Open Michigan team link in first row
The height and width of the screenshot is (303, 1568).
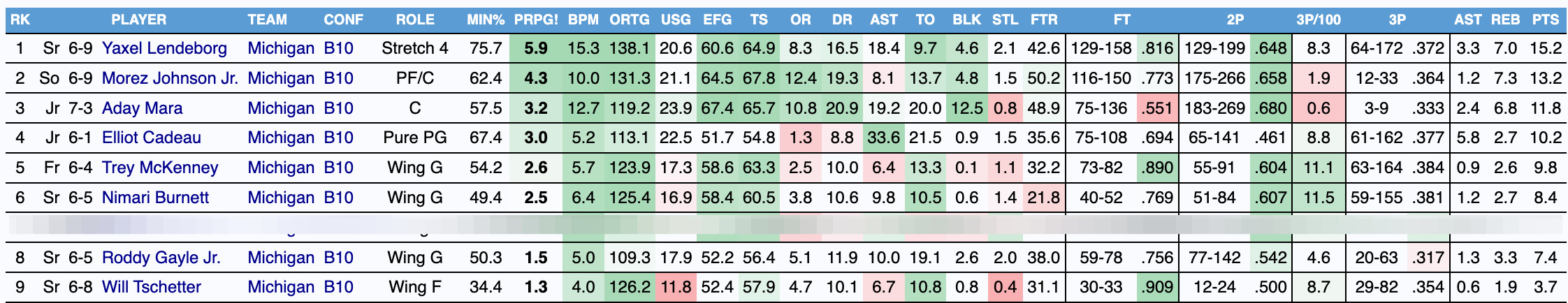(281, 48)
